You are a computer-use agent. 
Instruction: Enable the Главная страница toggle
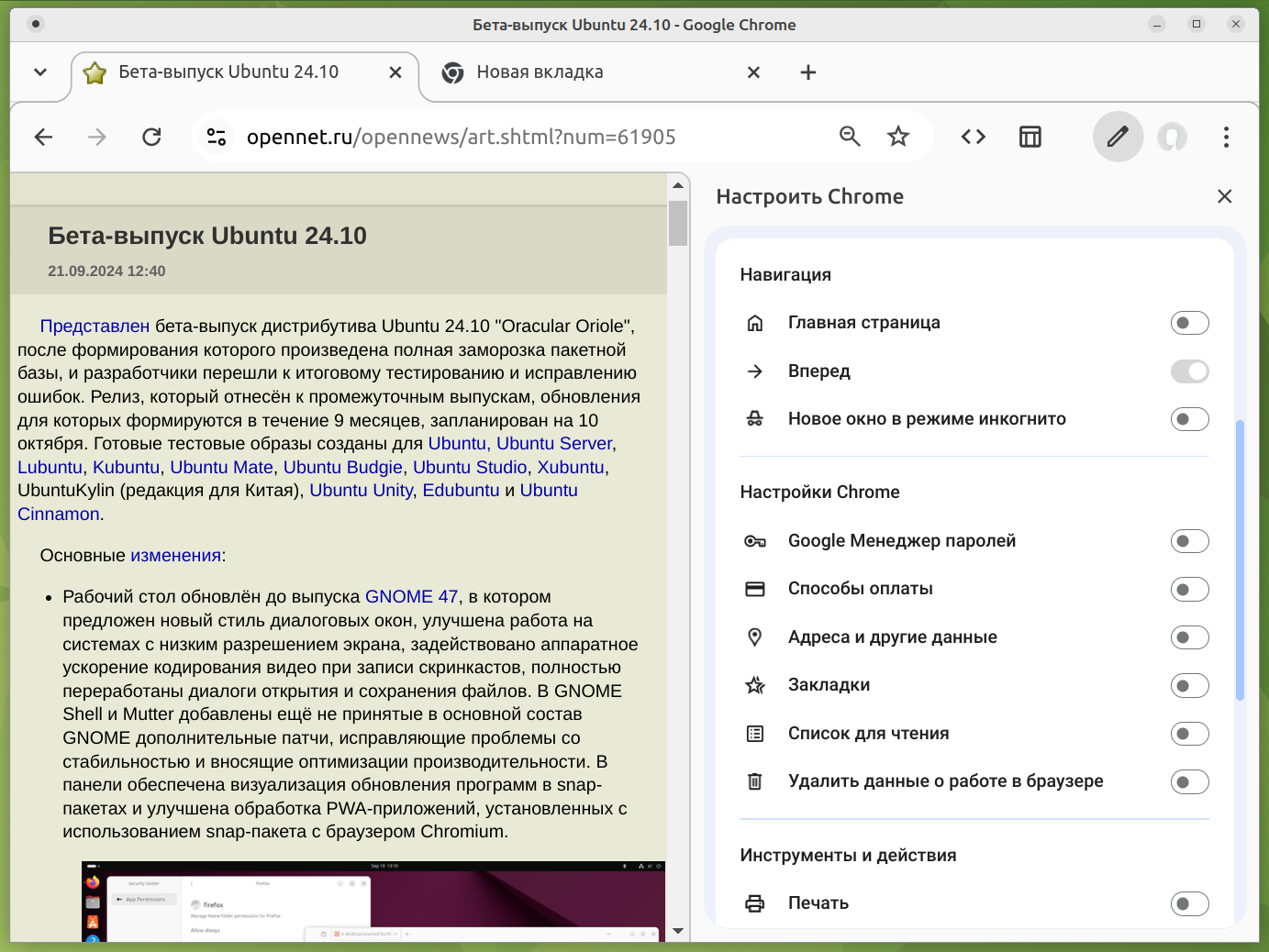tap(1189, 323)
